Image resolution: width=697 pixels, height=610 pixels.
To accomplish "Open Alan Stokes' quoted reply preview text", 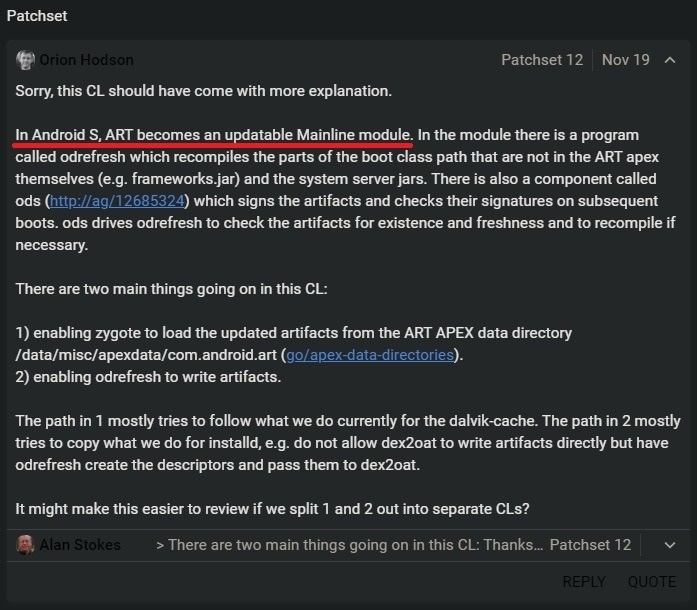I will pos(350,545).
